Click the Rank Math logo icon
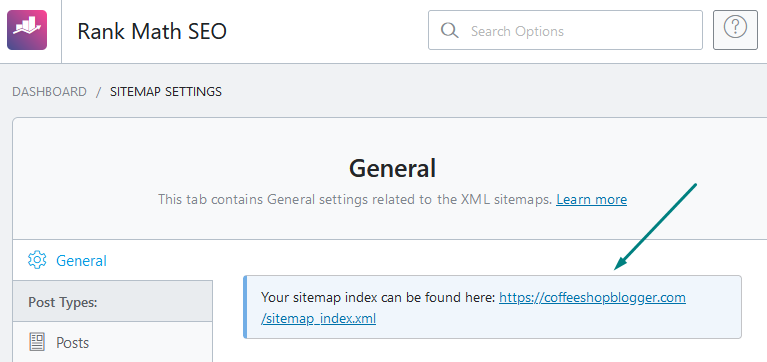This screenshot has height=362, width=767. [x=27, y=30]
